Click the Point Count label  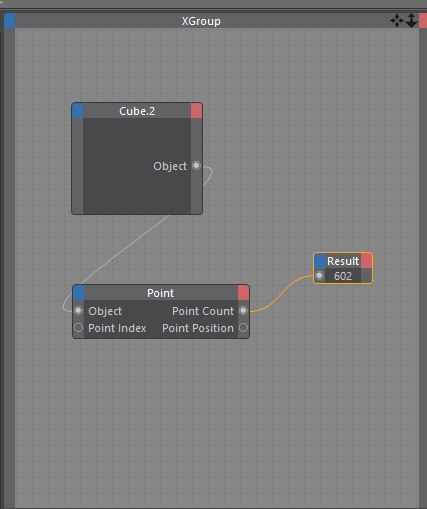coord(203,311)
